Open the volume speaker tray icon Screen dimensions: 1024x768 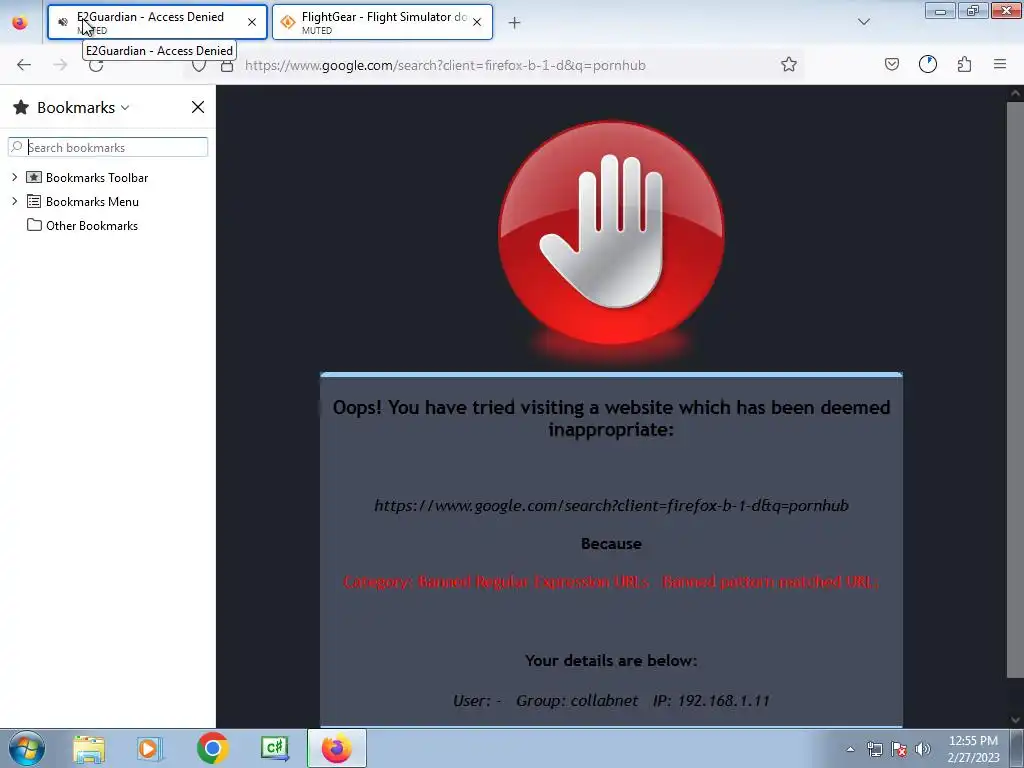pyautogui.click(x=922, y=750)
